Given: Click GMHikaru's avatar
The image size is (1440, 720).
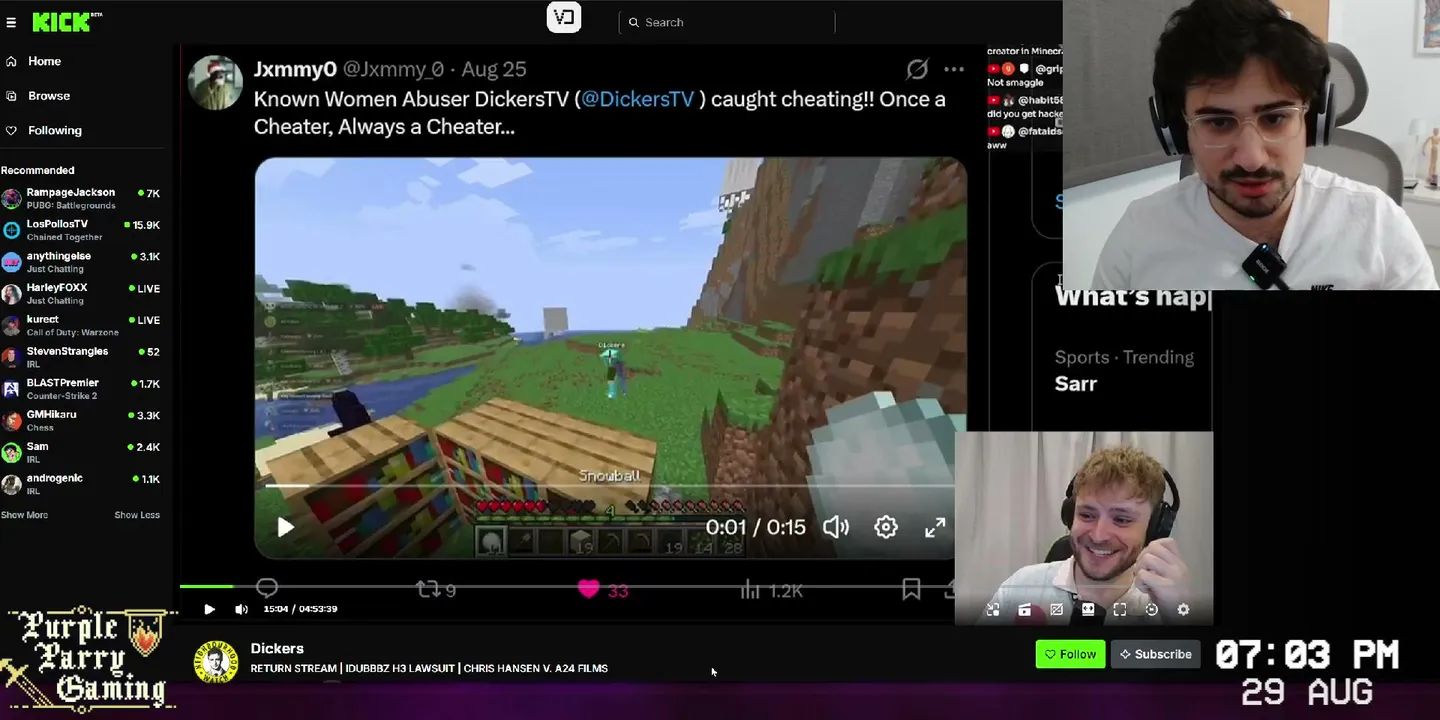Looking at the screenshot, I should click(11, 420).
